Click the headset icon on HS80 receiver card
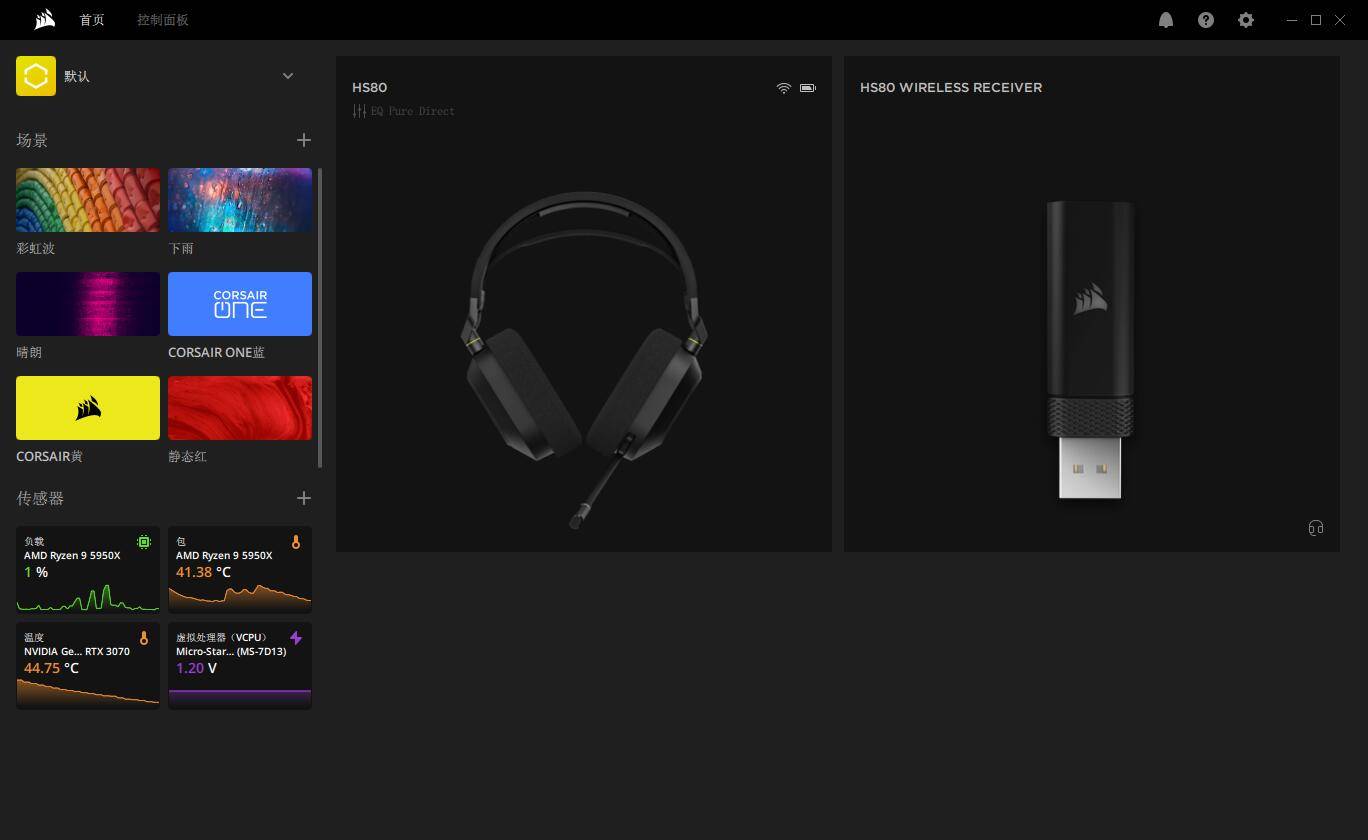Screen dimensions: 1368x840 tap(1315, 528)
